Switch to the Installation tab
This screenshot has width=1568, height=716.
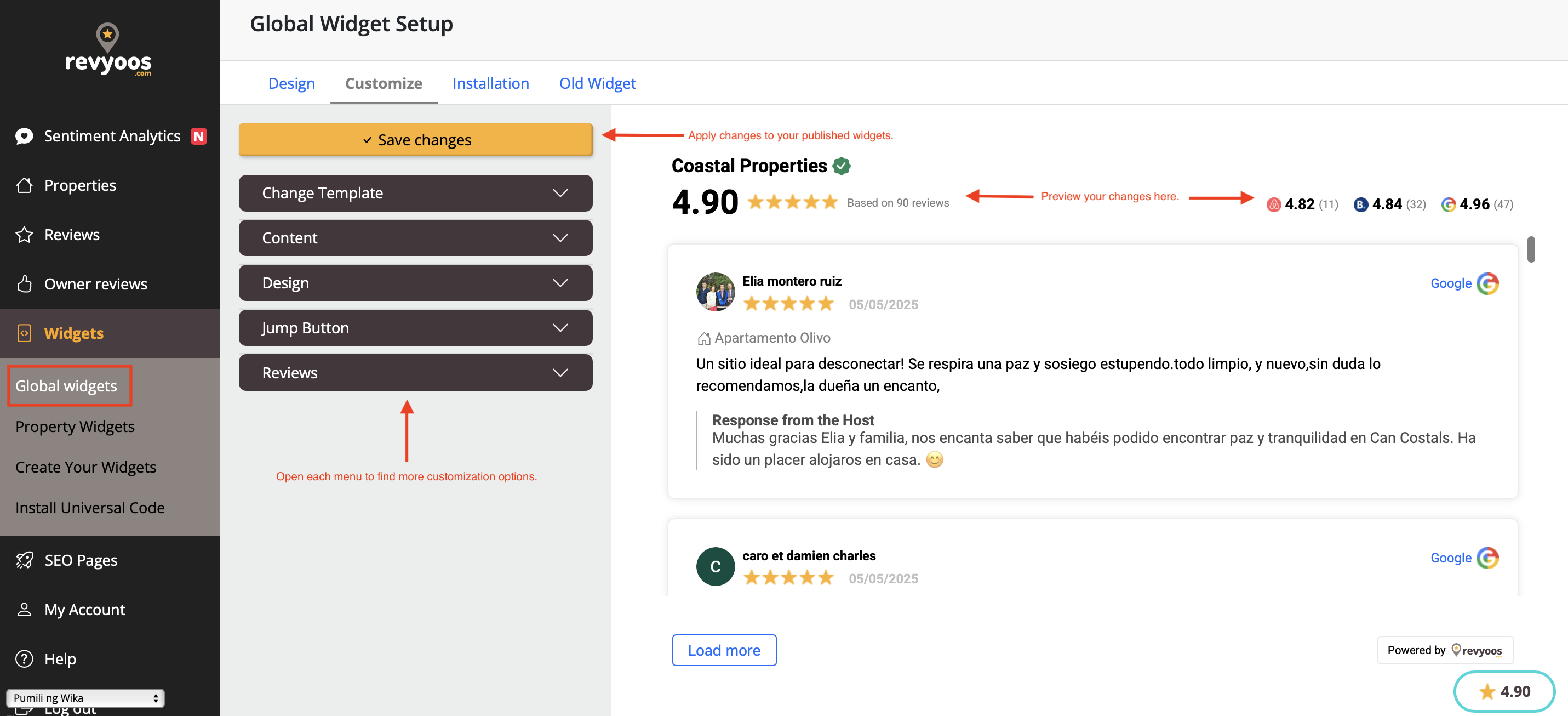click(490, 83)
